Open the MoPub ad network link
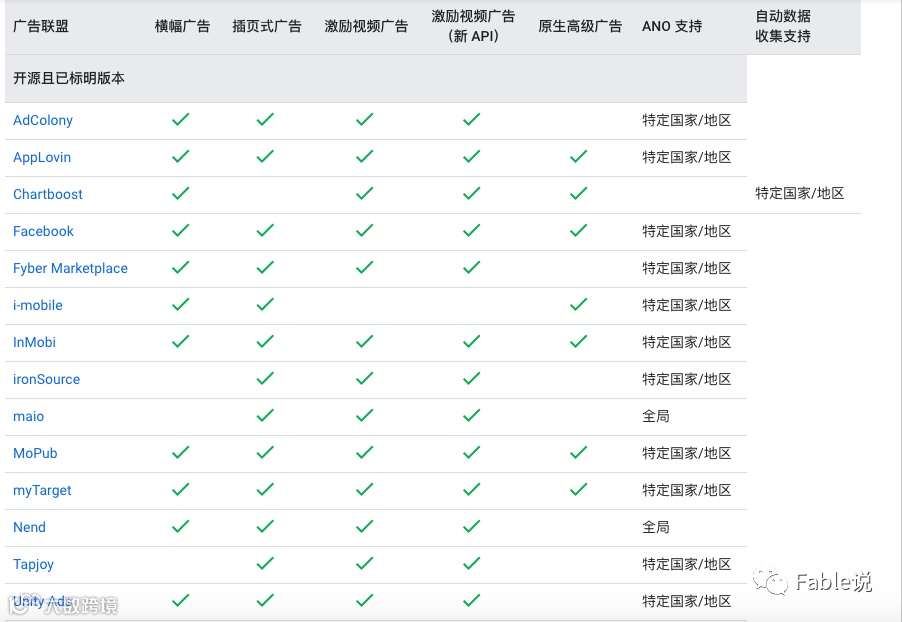The height and width of the screenshot is (622, 902). click(x=35, y=453)
